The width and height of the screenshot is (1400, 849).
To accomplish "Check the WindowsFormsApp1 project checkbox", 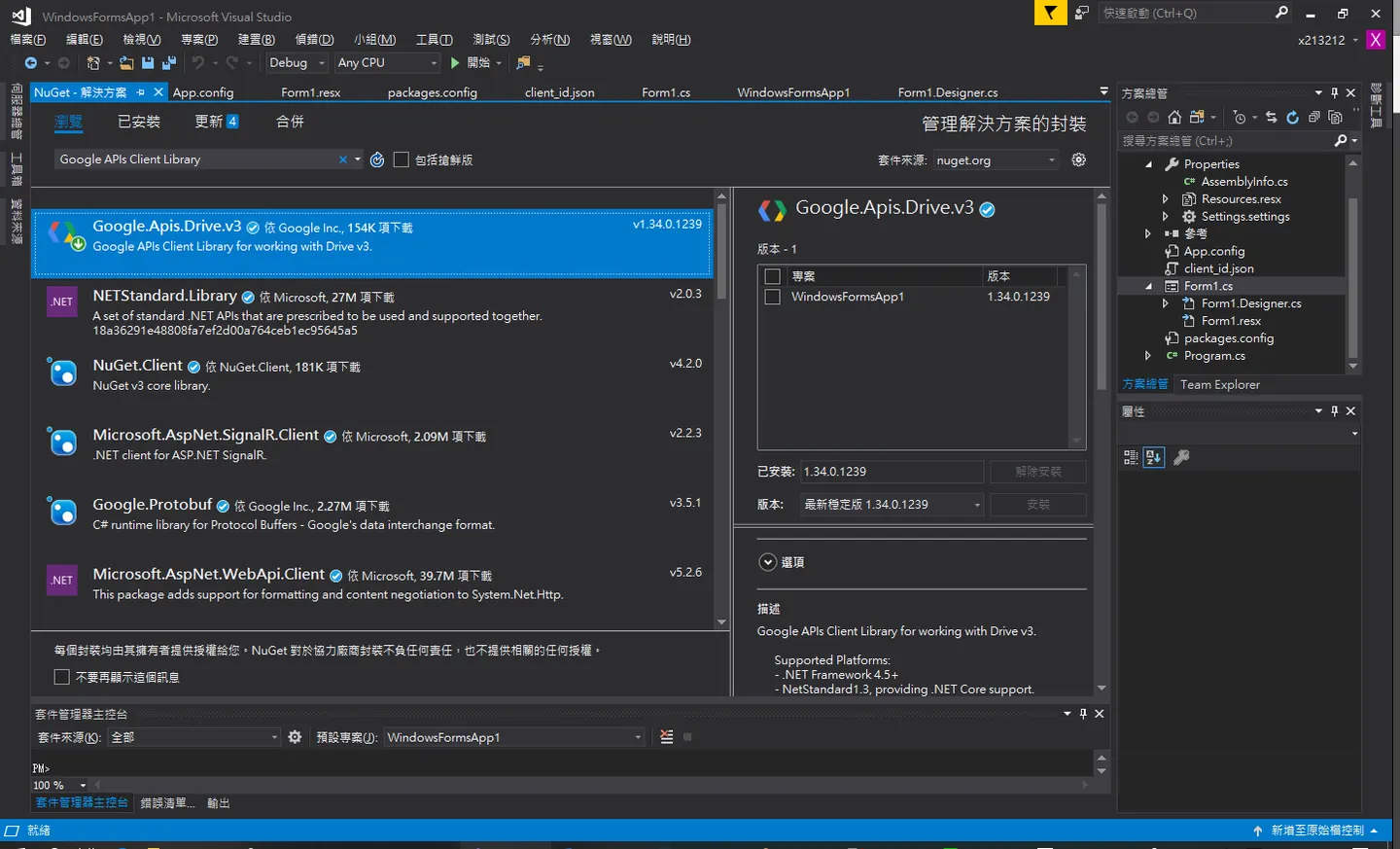I will click(772, 297).
